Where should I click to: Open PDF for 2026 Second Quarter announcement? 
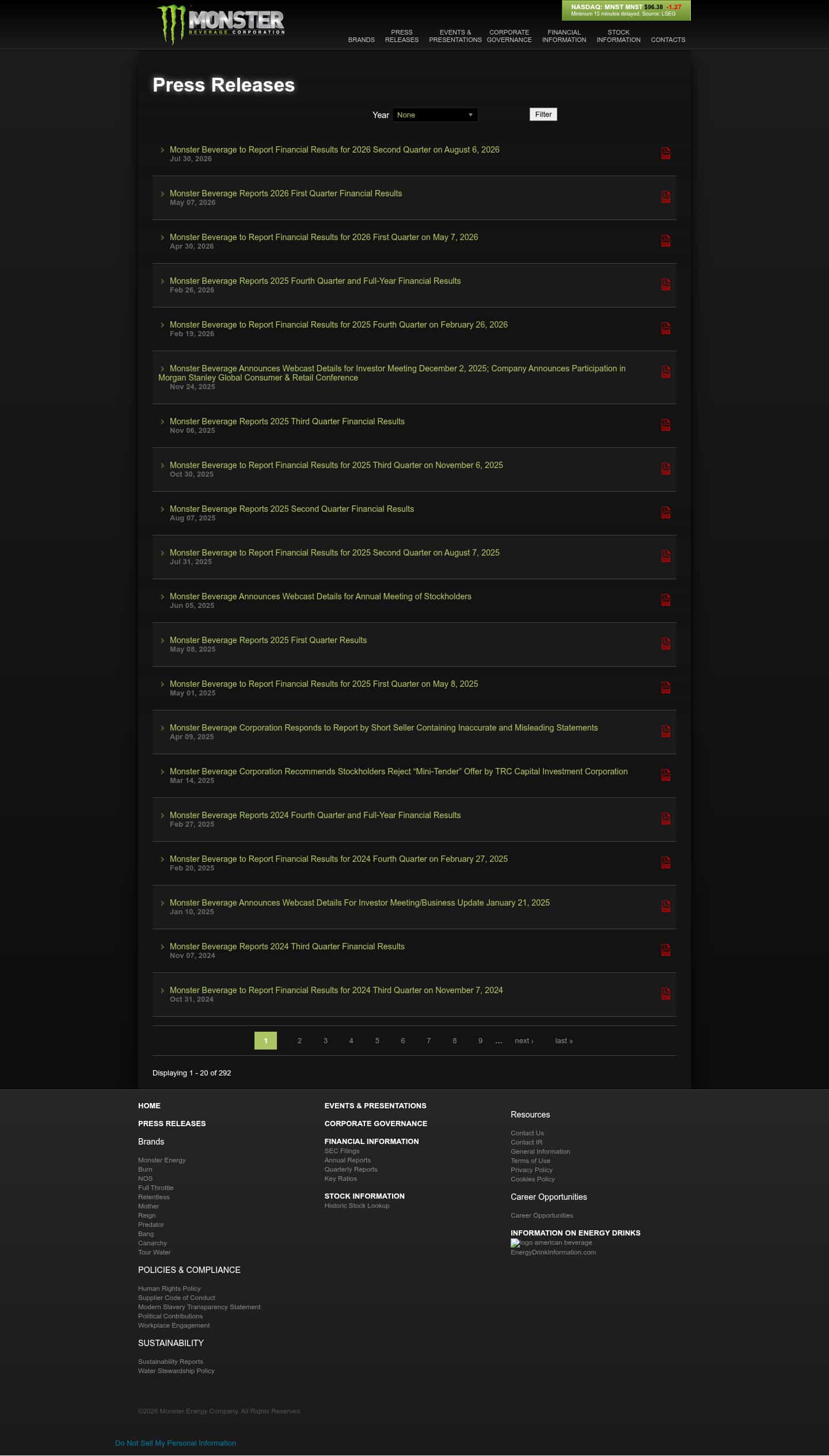tap(666, 153)
